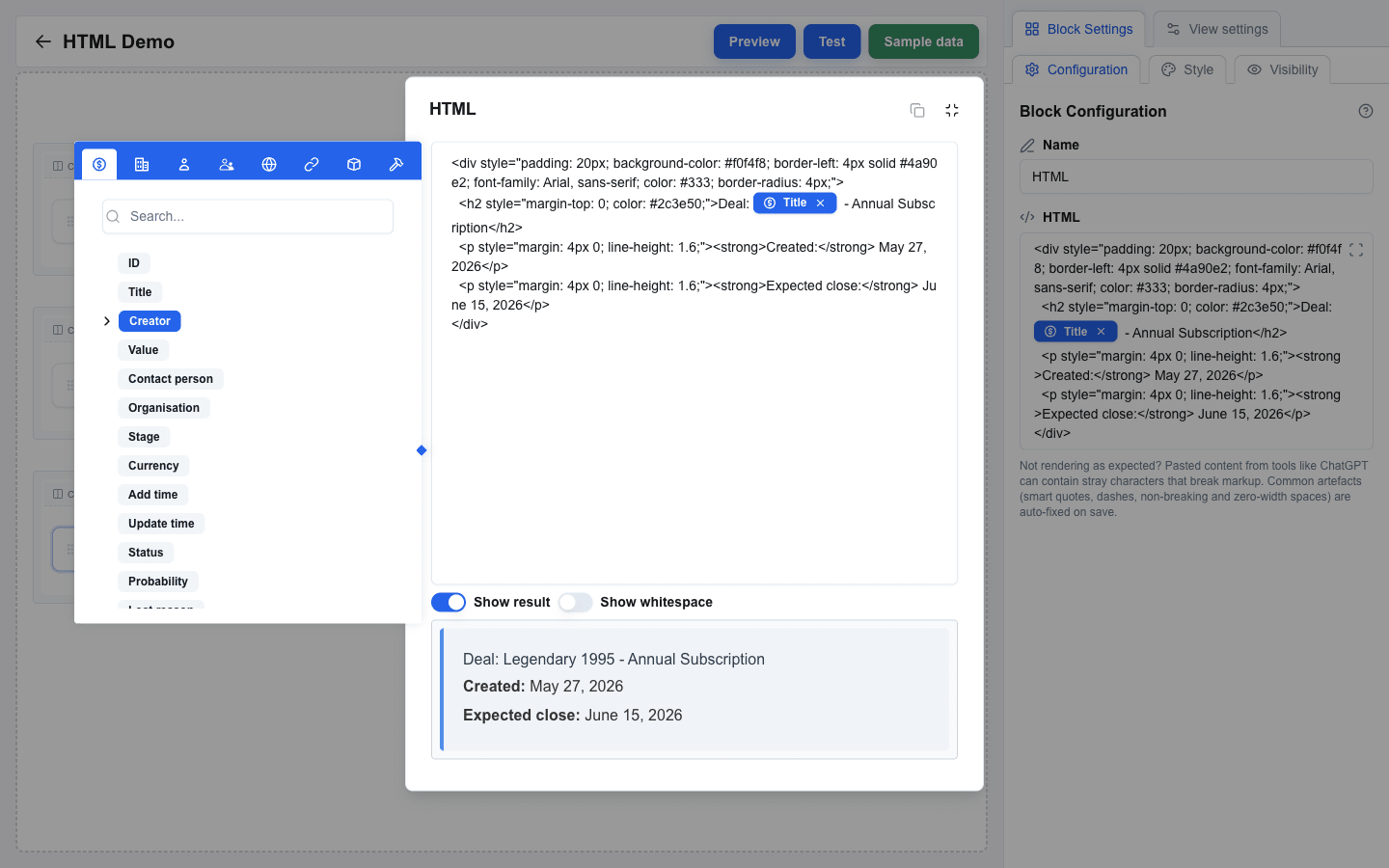Run the Test button
Image resolution: width=1389 pixels, height=868 pixels.
[831, 41]
